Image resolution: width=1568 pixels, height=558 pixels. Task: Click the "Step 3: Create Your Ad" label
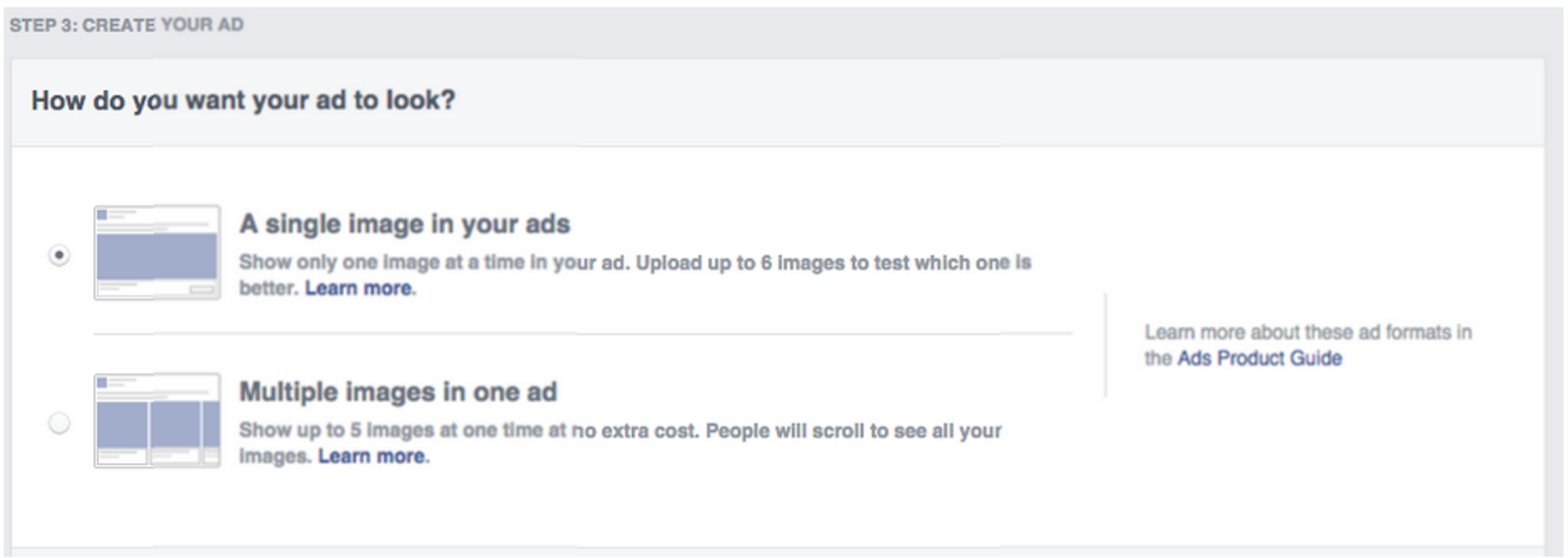point(126,25)
